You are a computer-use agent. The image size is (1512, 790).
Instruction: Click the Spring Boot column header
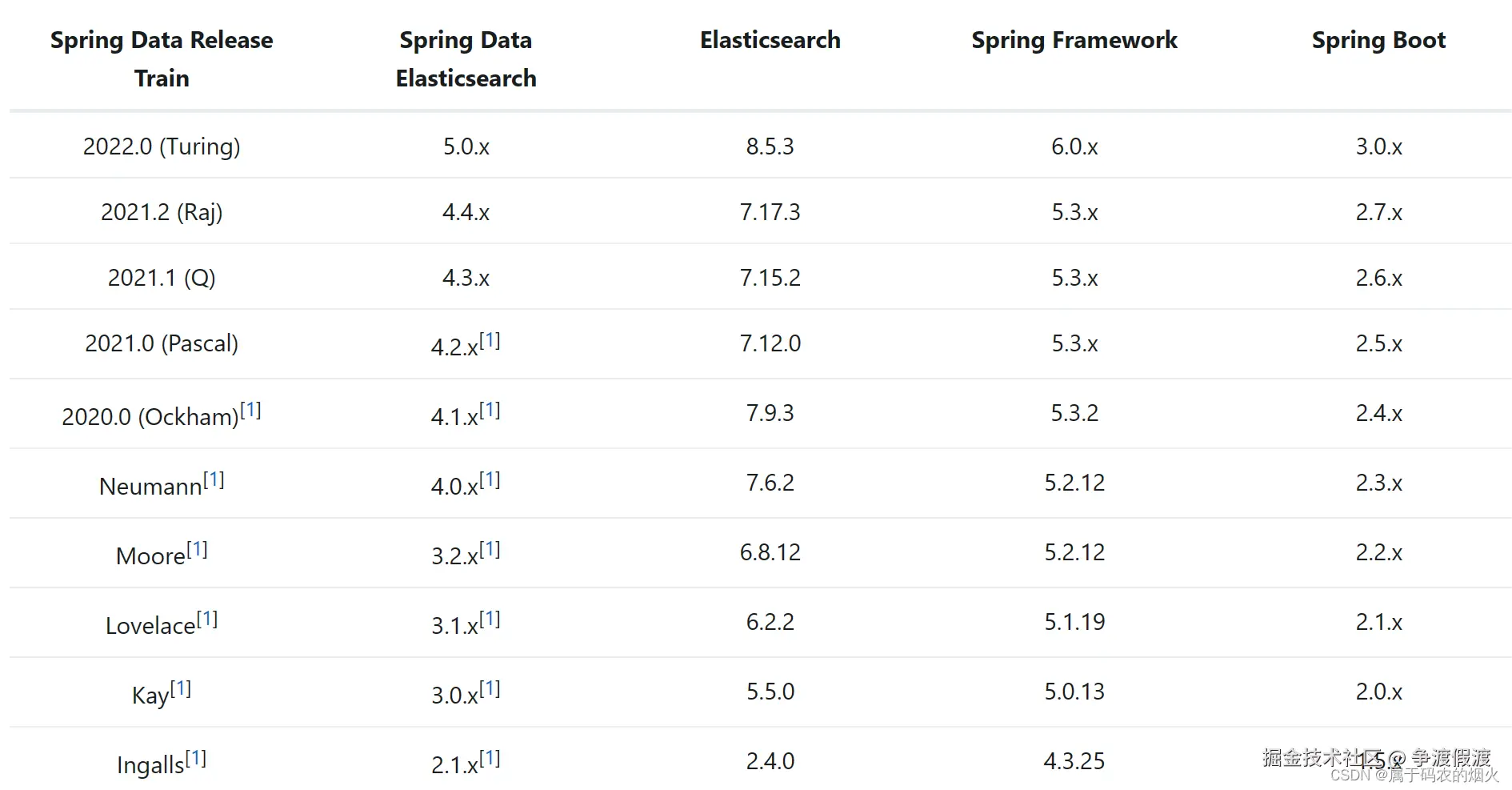[1378, 40]
